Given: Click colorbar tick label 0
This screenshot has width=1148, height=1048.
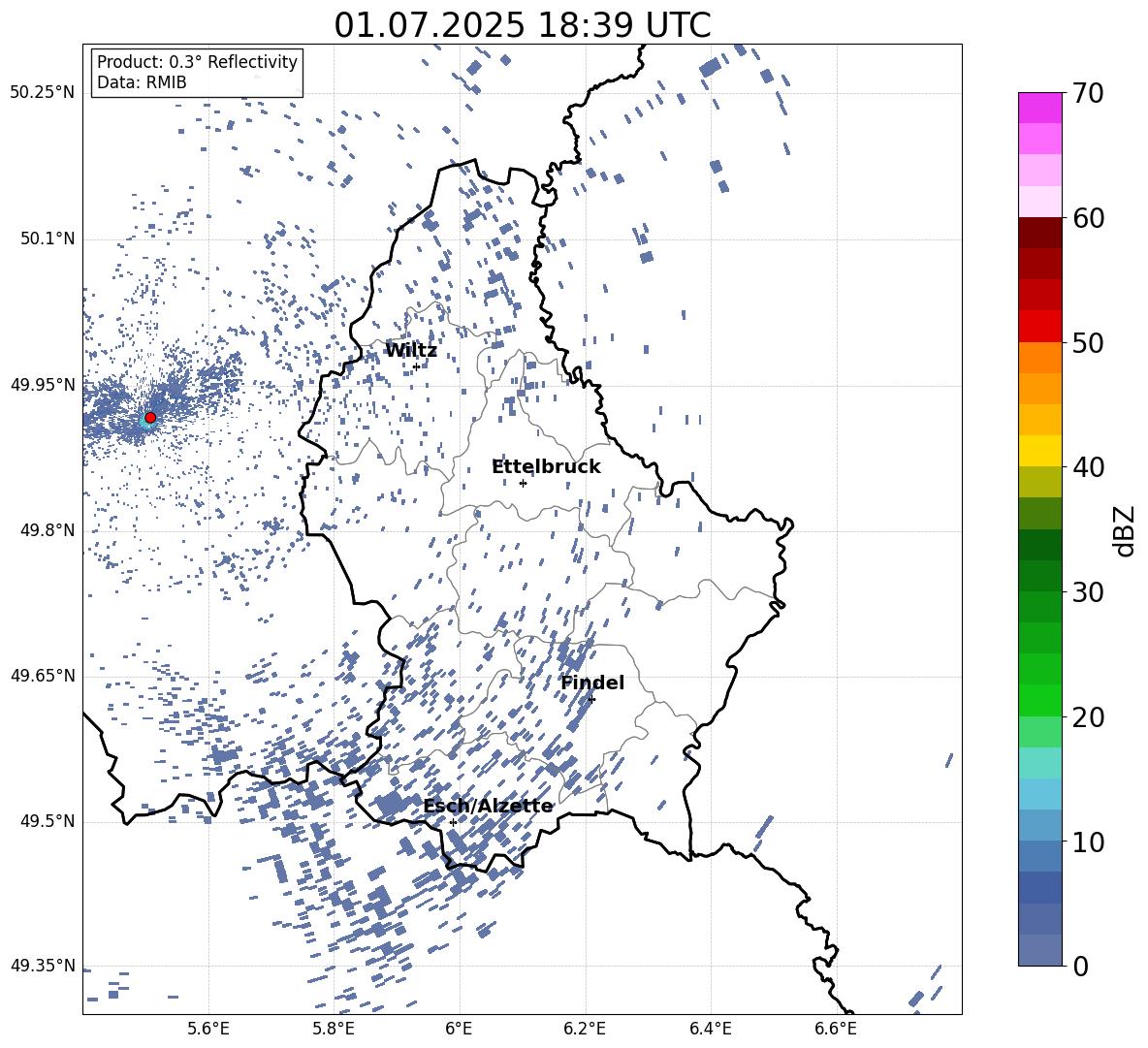Looking at the screenshot, I should [1081, 967].
